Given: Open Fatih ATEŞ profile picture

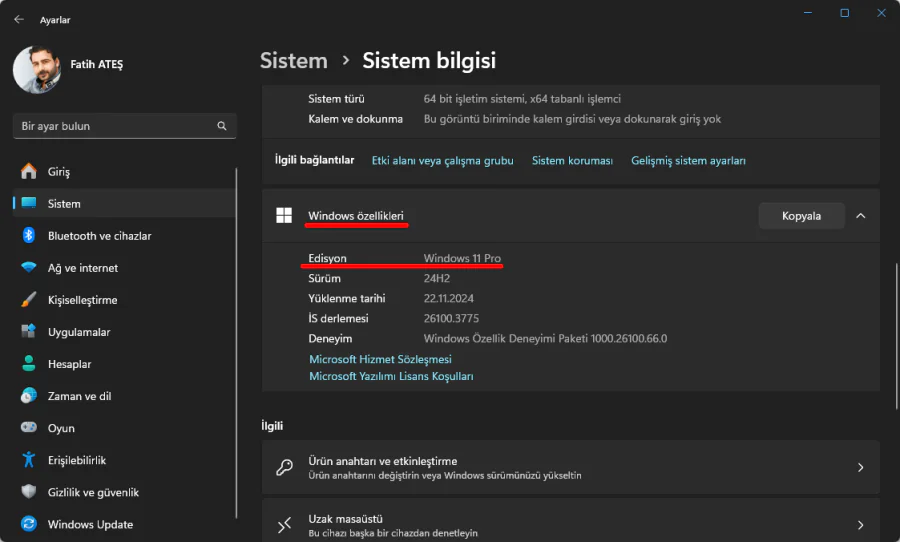Looking at the screenshot, I should [x=37, y=69].
